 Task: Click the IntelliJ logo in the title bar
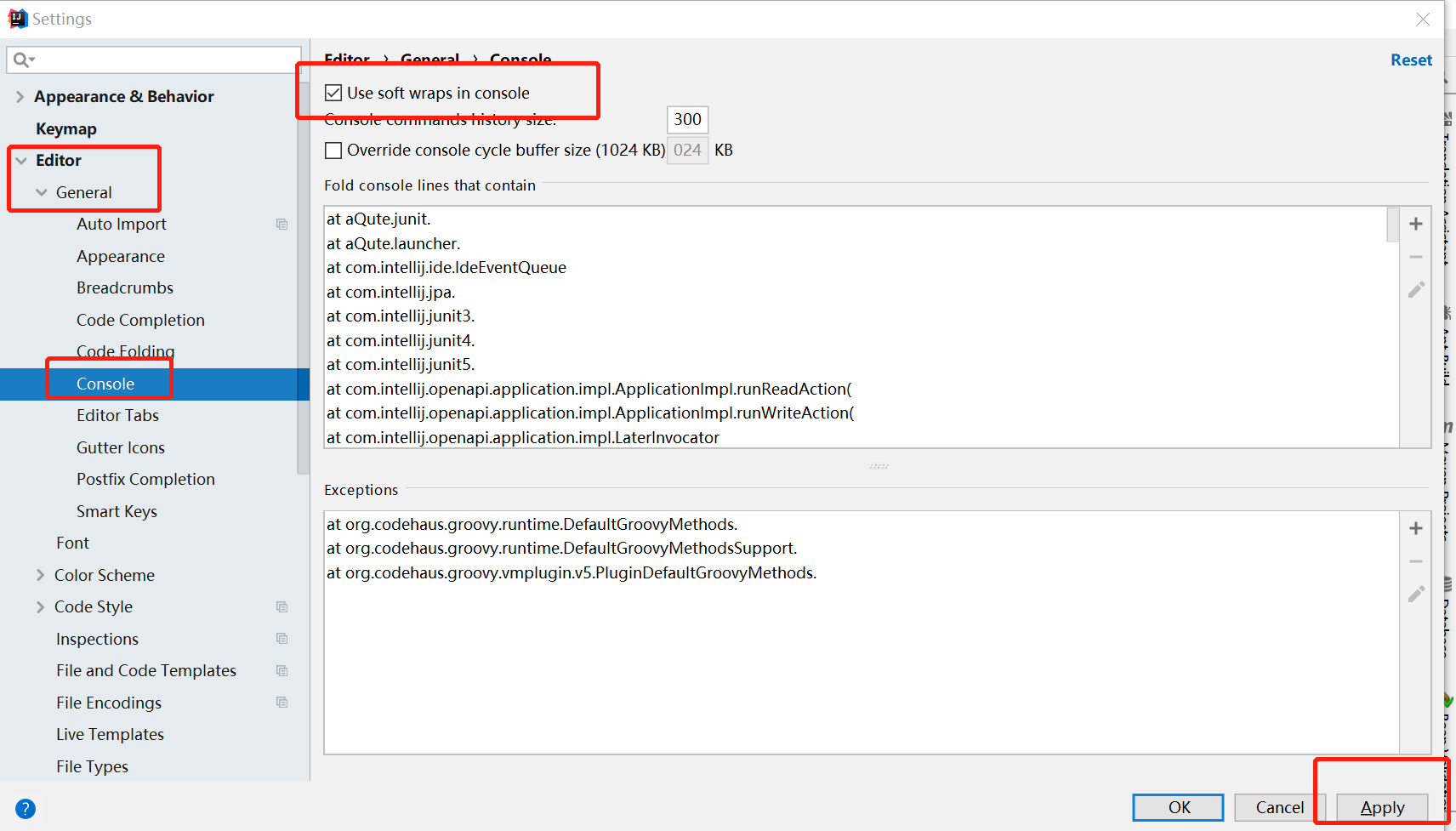tap(17, 19)
